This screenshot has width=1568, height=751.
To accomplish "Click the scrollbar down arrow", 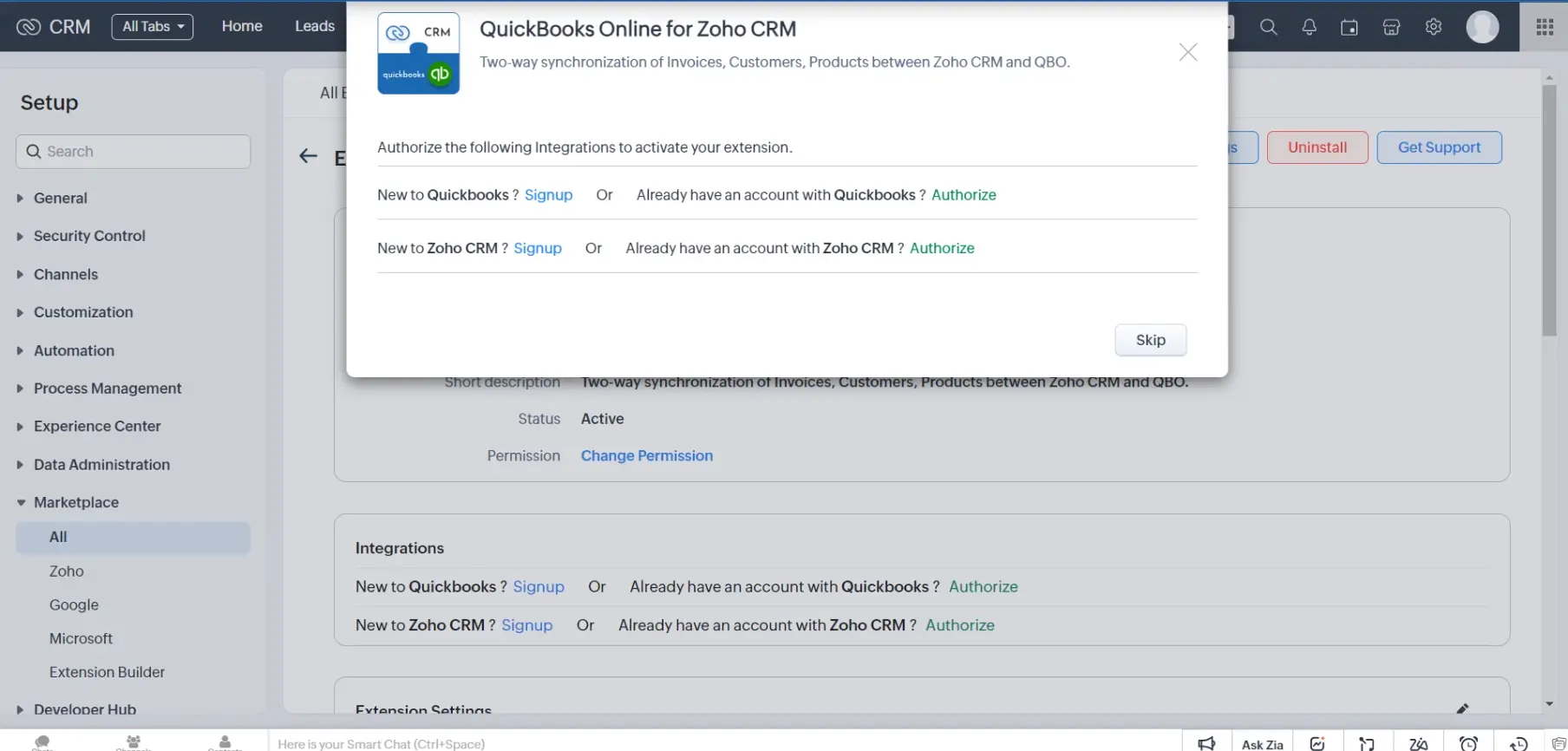I will point(1550,704).
